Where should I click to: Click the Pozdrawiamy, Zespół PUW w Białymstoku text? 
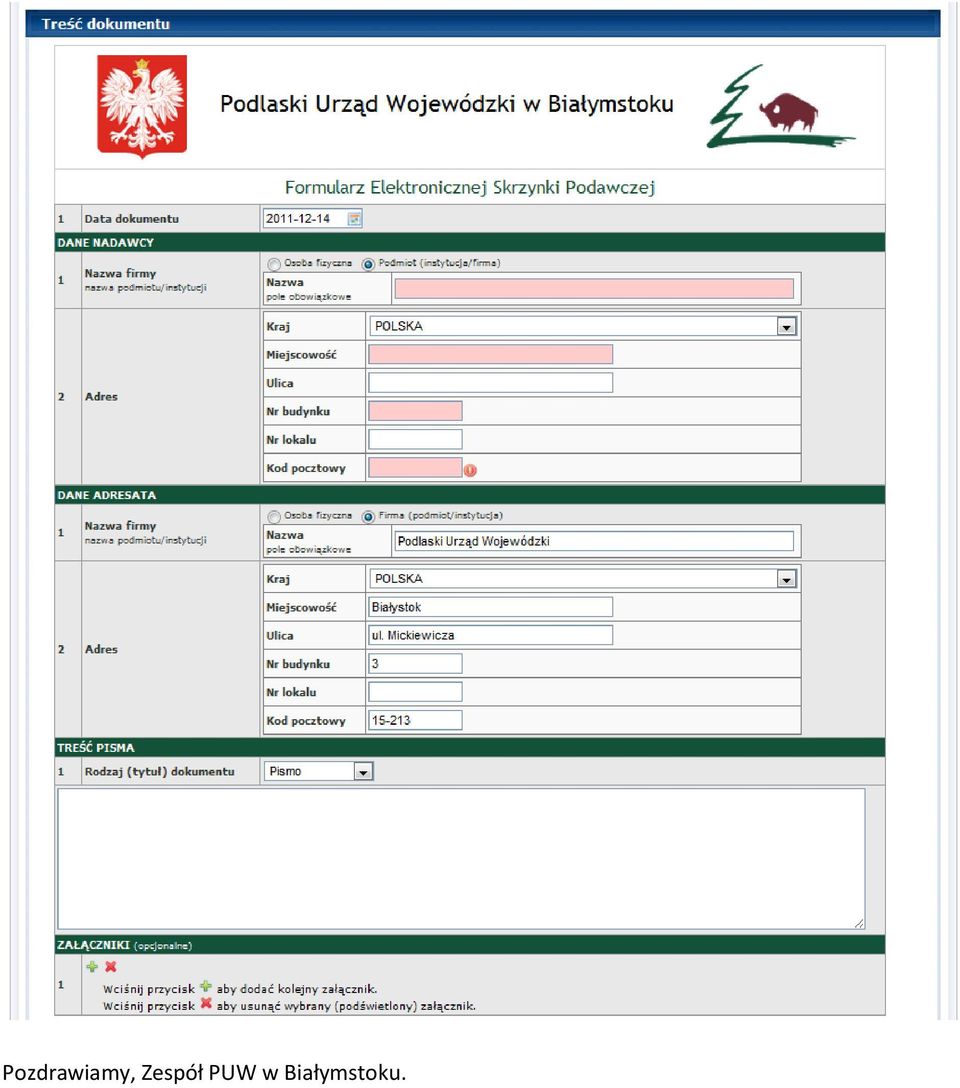pyautogui.click(x=205, y=1072)
